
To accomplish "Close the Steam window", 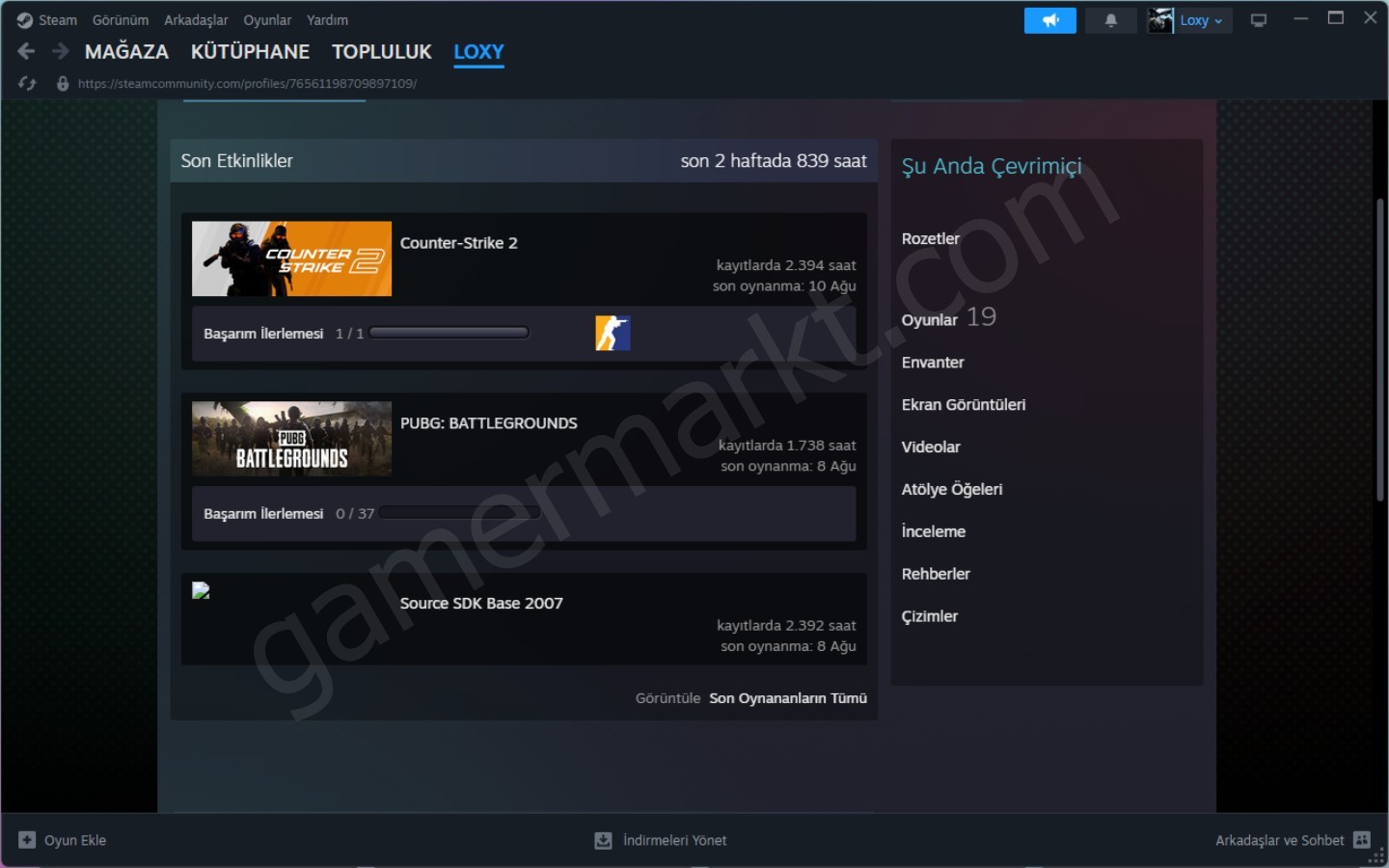I will (x=1371, y=18).
